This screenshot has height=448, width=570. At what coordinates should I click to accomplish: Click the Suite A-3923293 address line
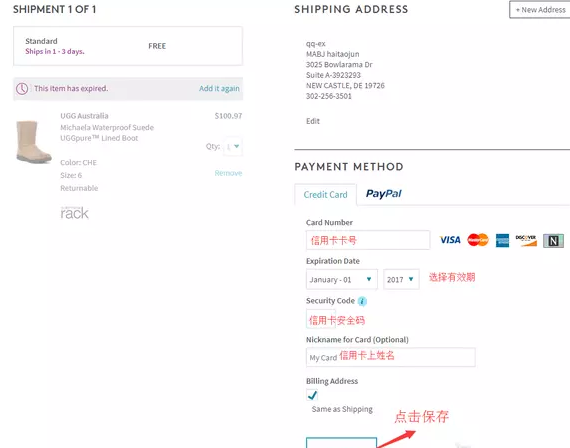coord(333,75)
